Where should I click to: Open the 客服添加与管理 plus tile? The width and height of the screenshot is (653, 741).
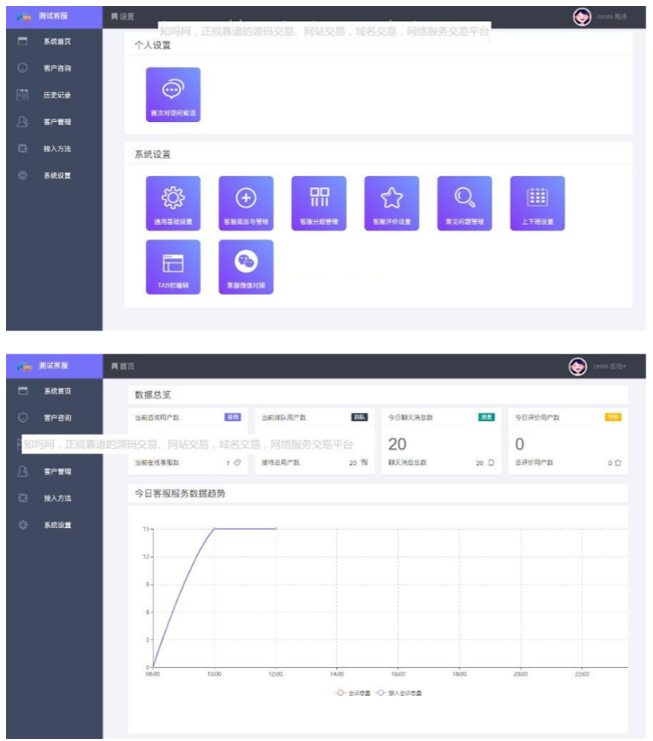point(246,203)
